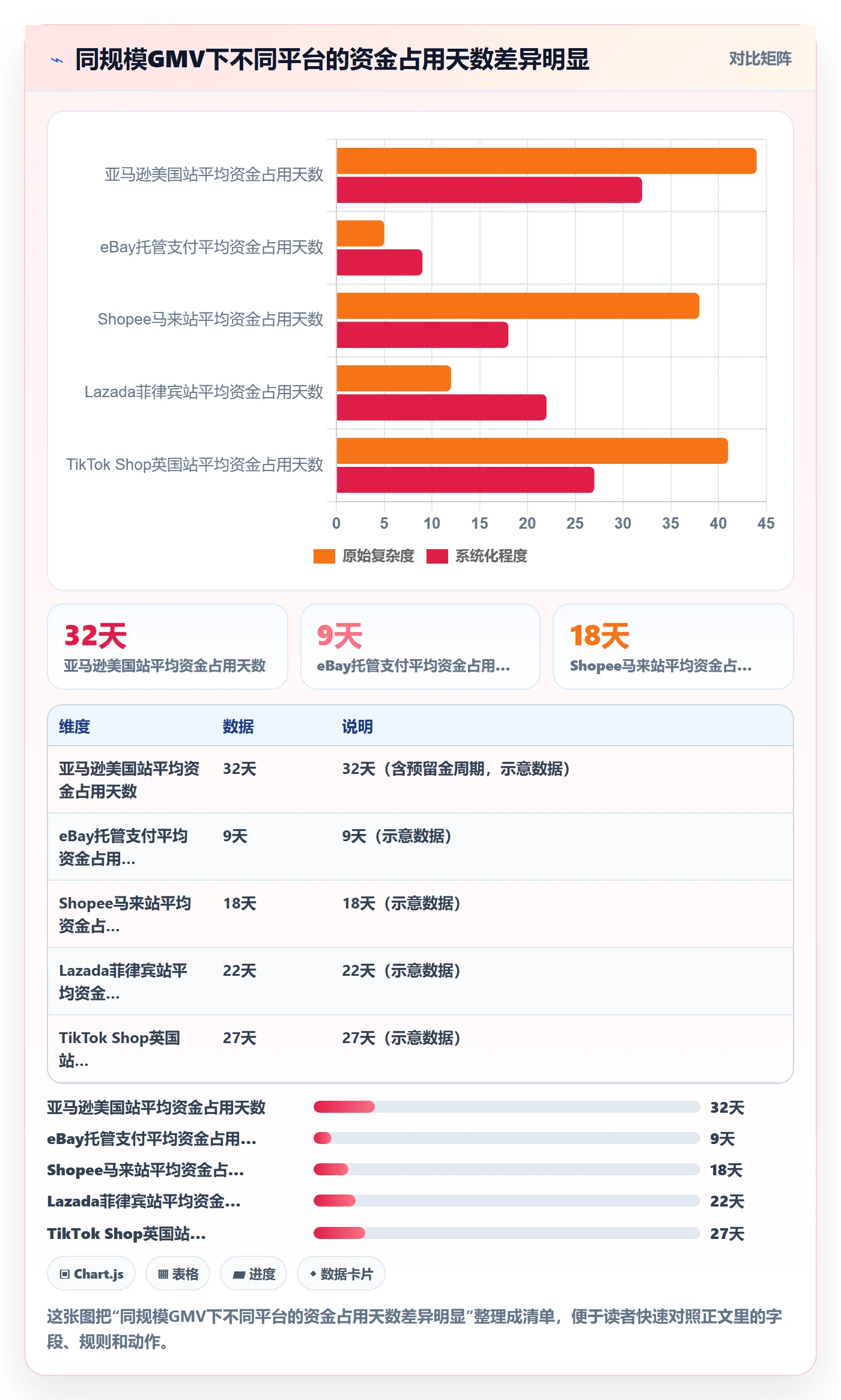Click the 亚马逊美国站 progress bar
This screenshot has width=841, height=1400.
506,1107
